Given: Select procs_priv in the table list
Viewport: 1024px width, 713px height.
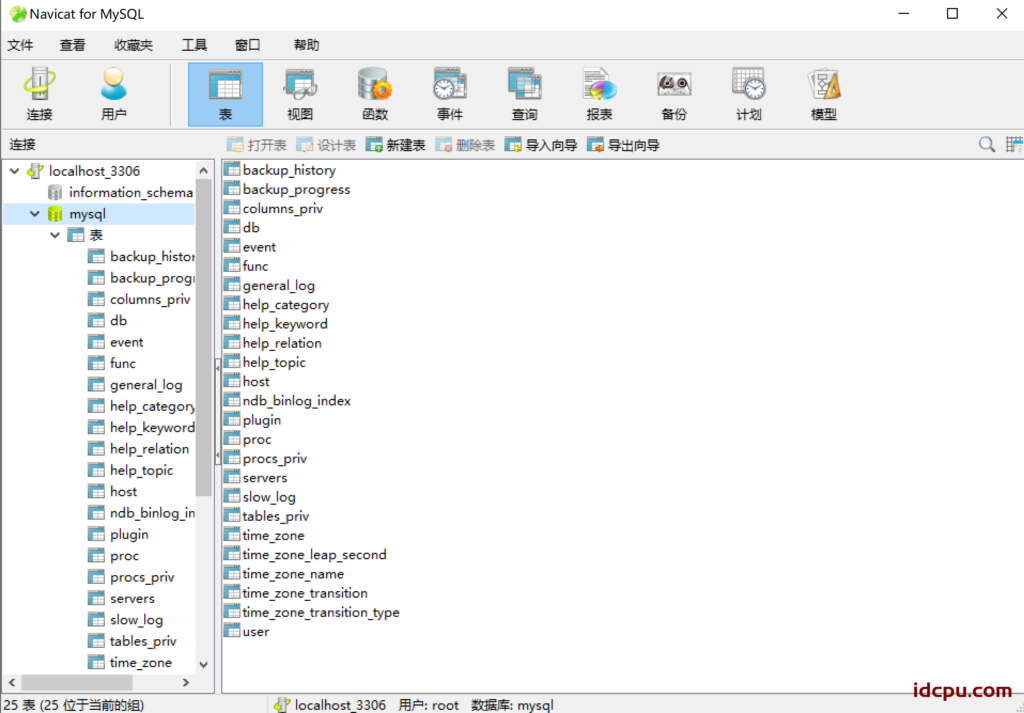Looking at the screenshot, I should pyautogui.click(x=274, y=458).
